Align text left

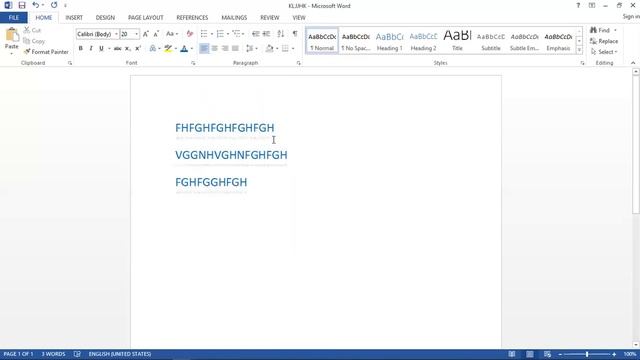click(204, 49)
